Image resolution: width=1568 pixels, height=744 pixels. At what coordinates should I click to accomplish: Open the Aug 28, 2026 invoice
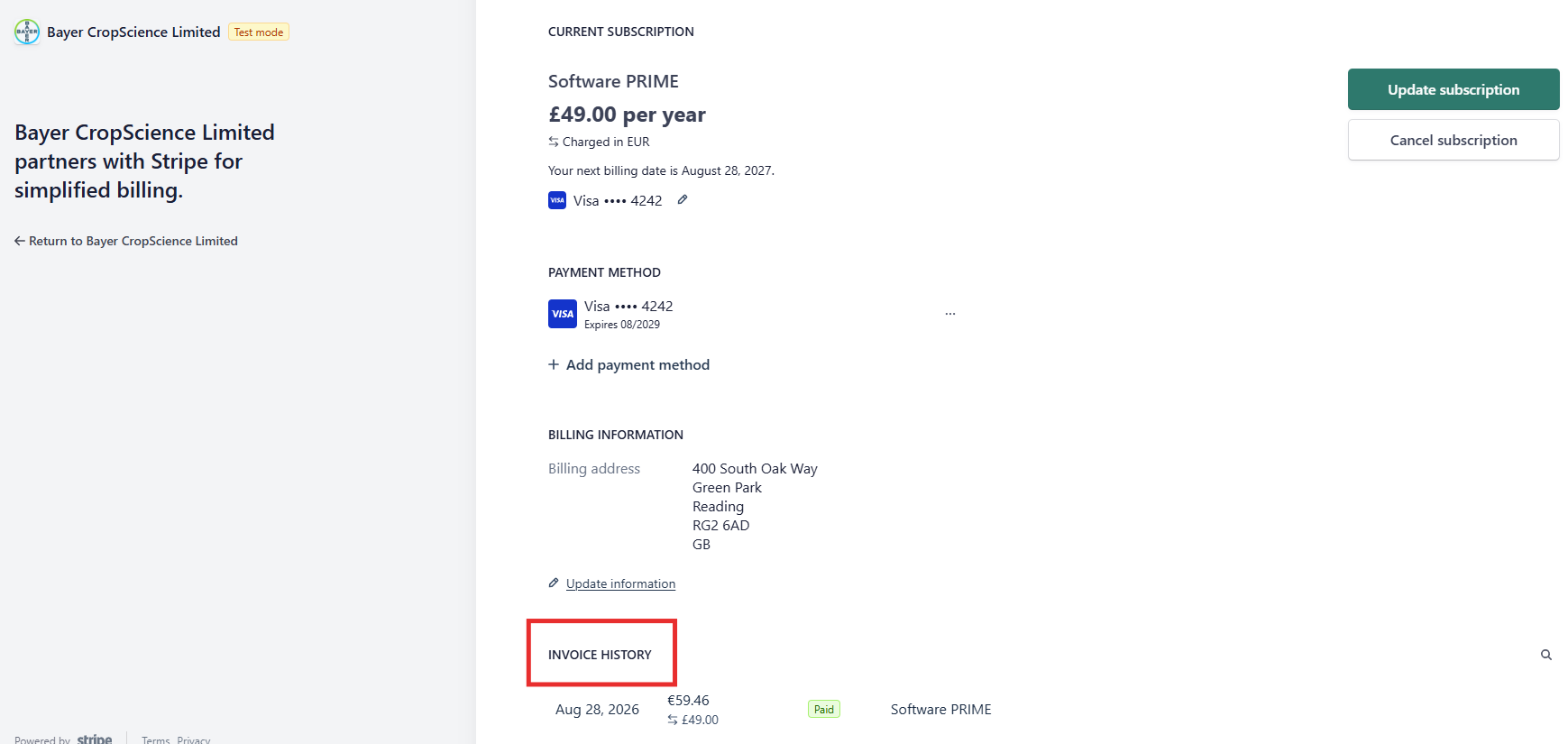tap(597, 710)
